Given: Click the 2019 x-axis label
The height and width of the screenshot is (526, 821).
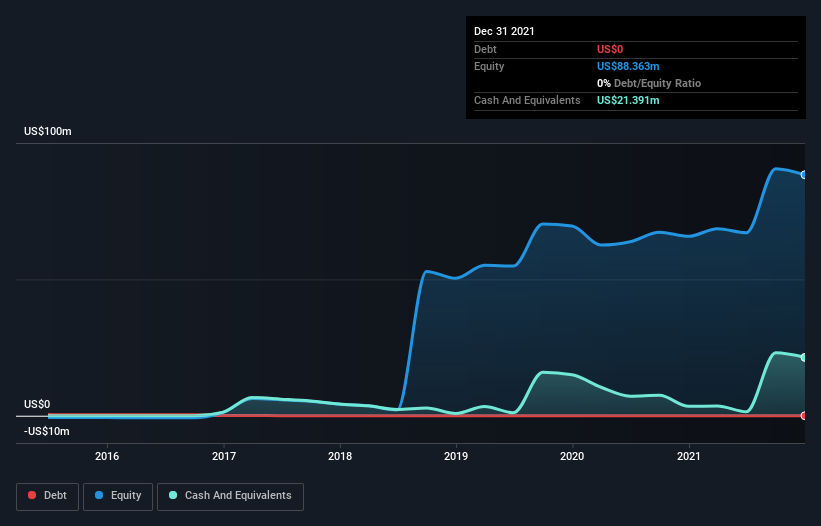Looking at the screenshot, I should (456, 456).
